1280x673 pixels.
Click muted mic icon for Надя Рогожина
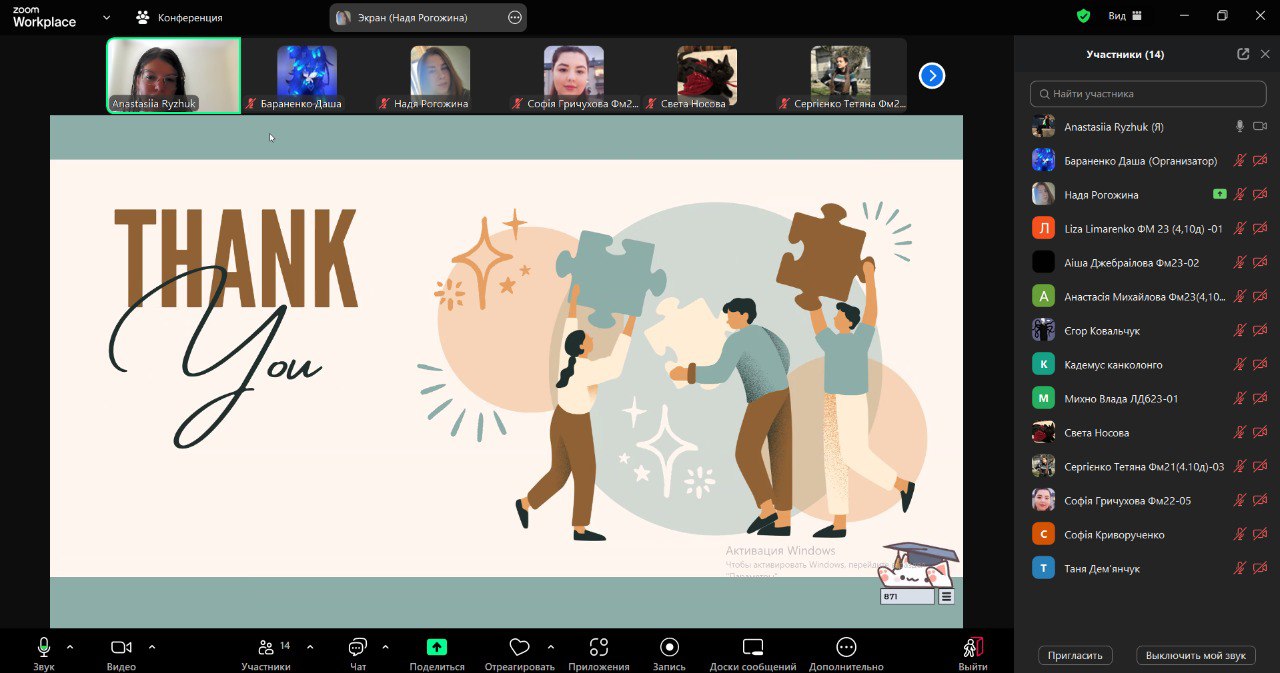click(x=1240, y=194)
